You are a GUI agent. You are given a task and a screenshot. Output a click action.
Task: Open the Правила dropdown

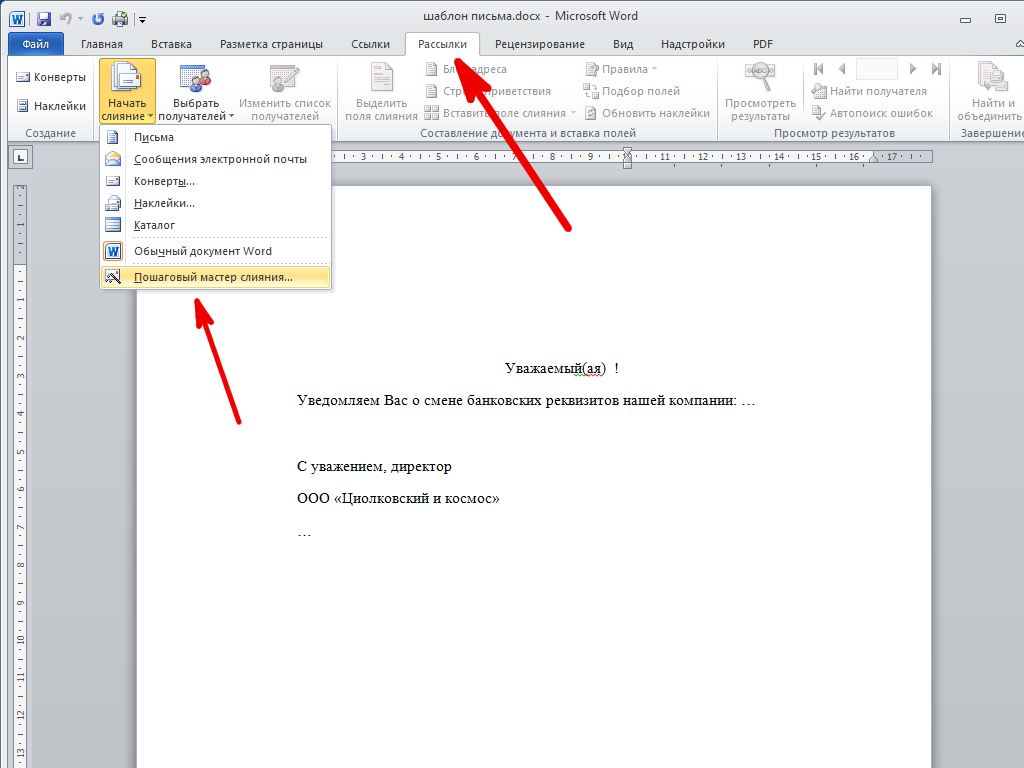[621, 69]
